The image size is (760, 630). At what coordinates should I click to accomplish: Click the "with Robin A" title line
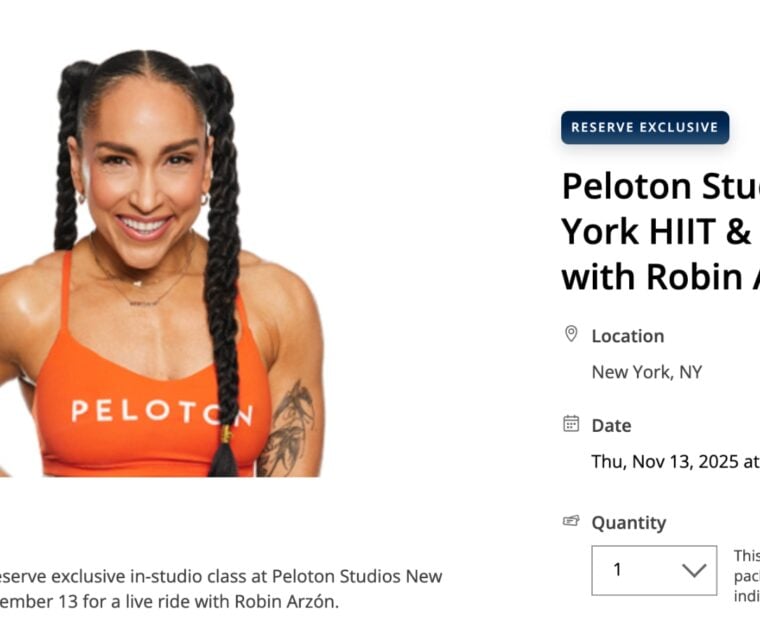661,277
